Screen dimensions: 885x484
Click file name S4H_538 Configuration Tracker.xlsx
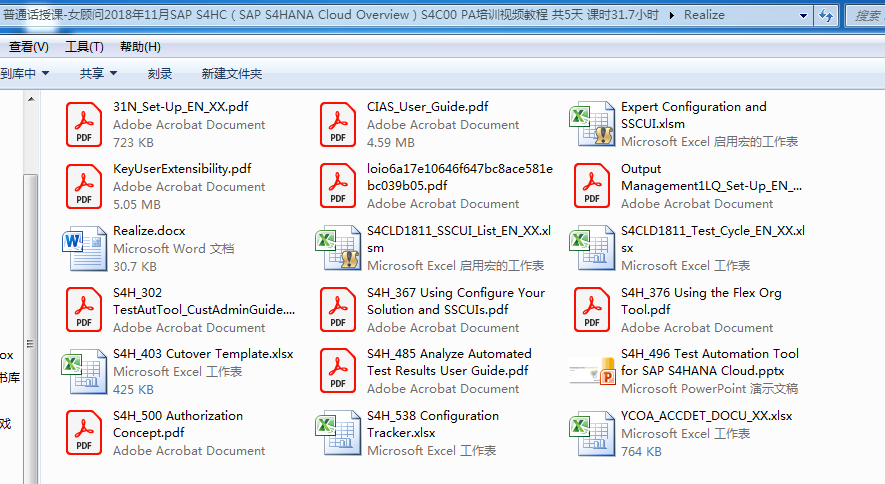pyautogui.click(x=433, y=424)
